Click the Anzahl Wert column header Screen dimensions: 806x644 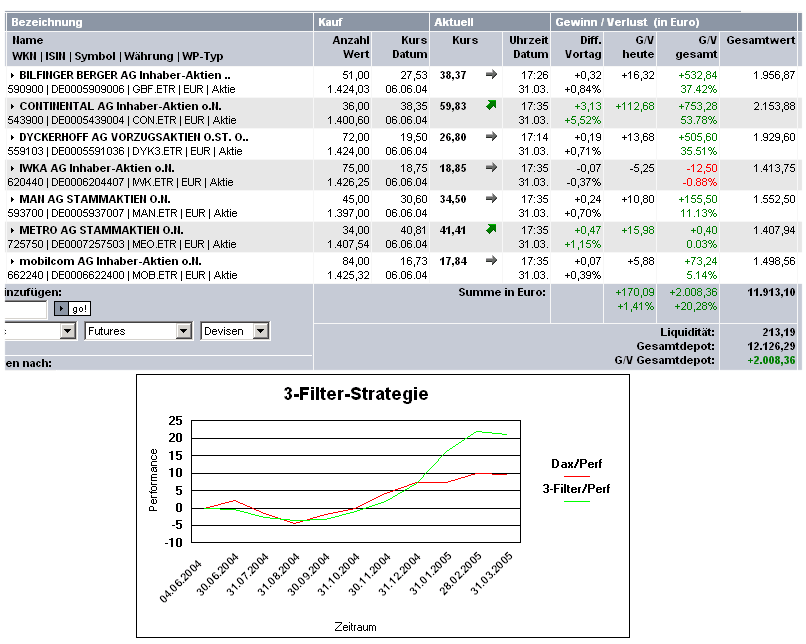click(351, 47)
